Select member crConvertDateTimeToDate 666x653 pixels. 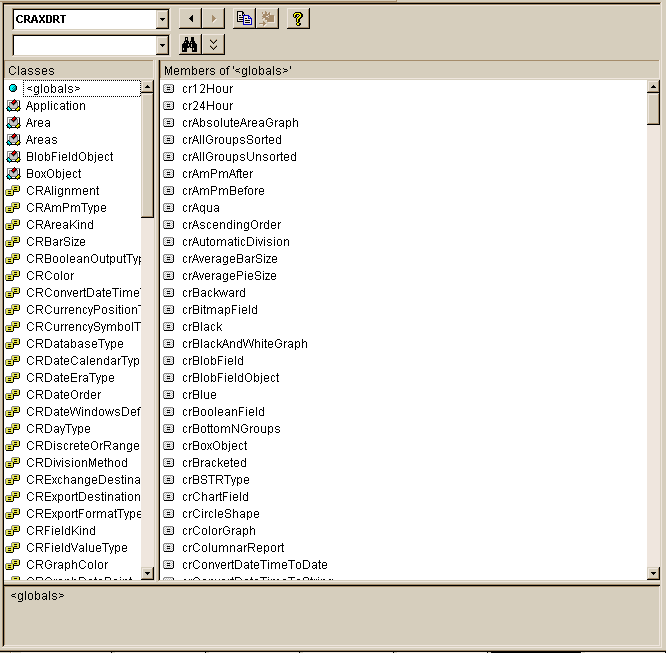point(255,565)
